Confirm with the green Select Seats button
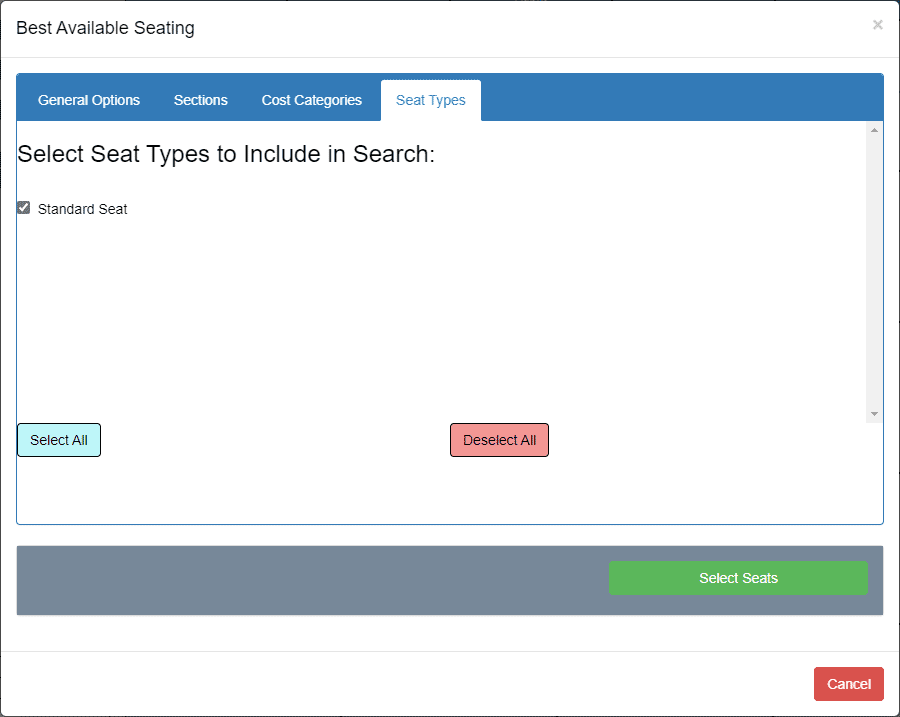Image resolution: width=900 pixels, height=717 pixels. pos(738,578)
